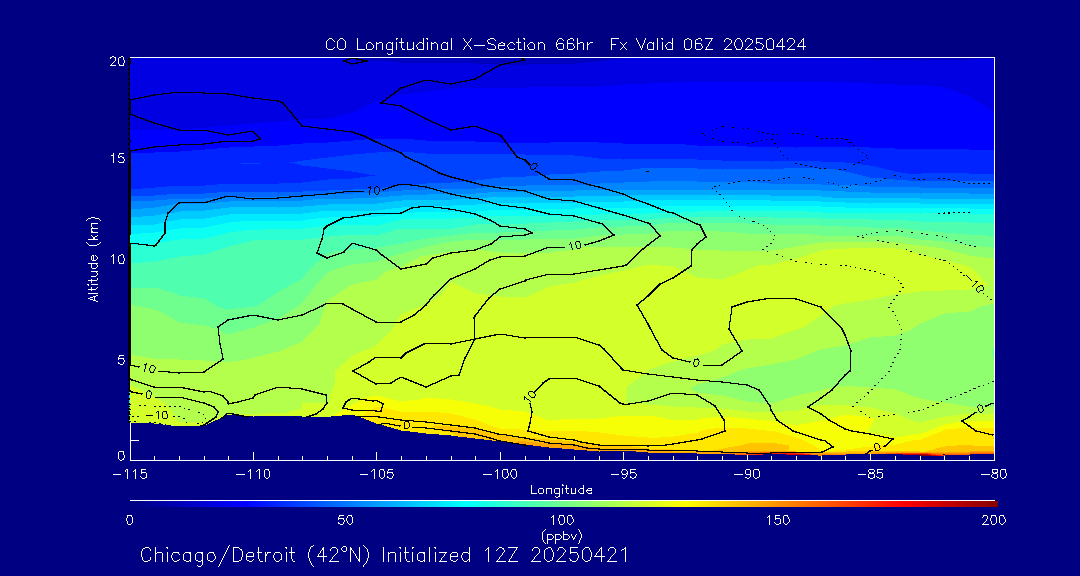1080x576 pixels.
Task: Select the longitude tick label "-85"
Action: pyautogui.click(x=870, y=475)
